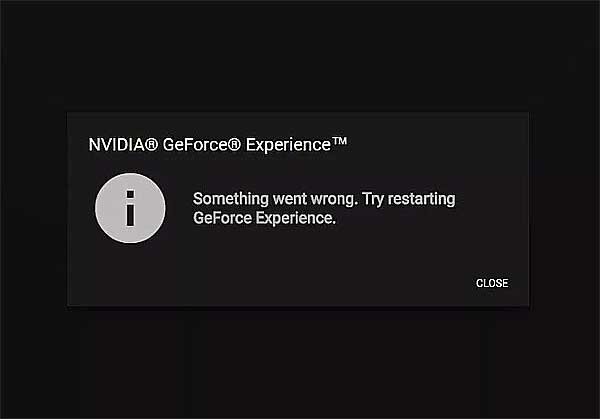Screen dimensions: 600x419
Task: Click the registered ® symbol after NVIDIA
Action: (x=152, y=145)
